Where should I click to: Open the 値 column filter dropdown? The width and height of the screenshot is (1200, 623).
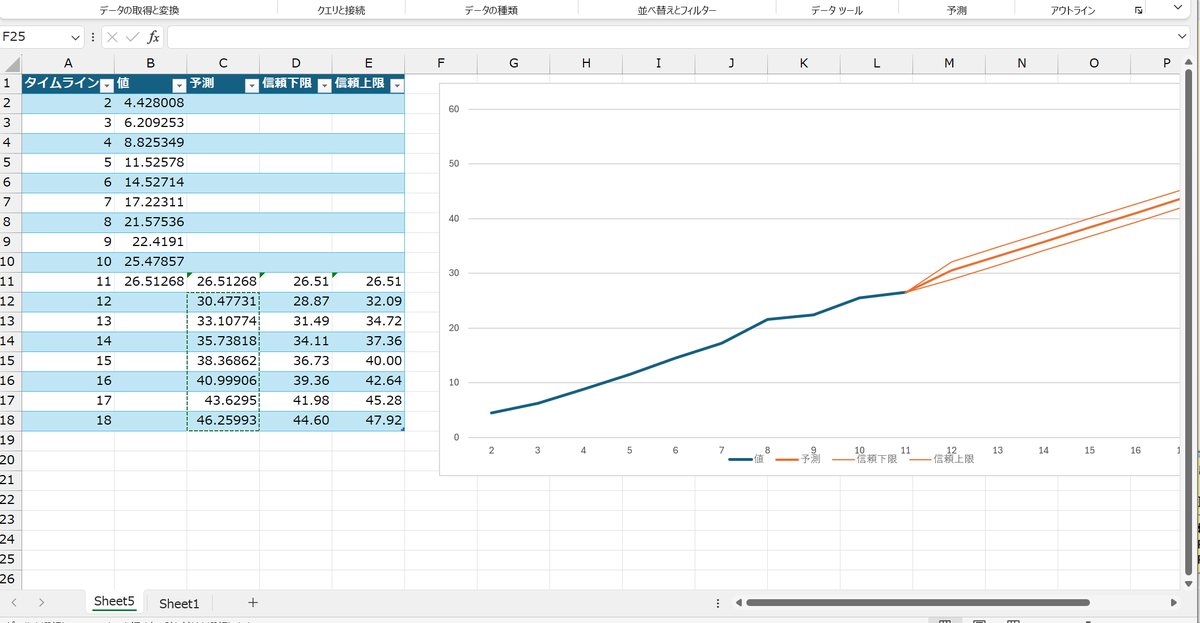[x=179, y=85]
